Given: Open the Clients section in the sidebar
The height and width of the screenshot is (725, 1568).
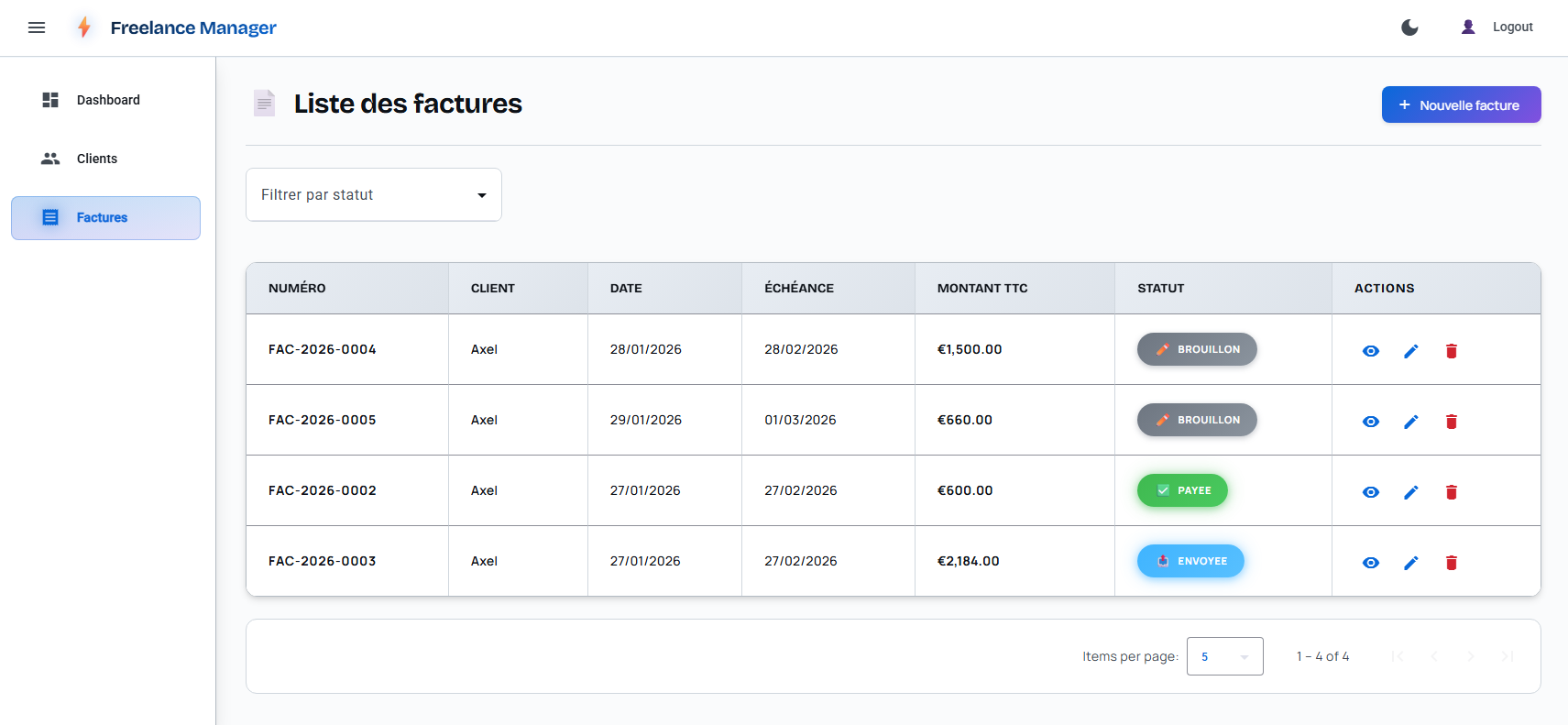Looking at the screenshot, I should [x=96, y=159].
